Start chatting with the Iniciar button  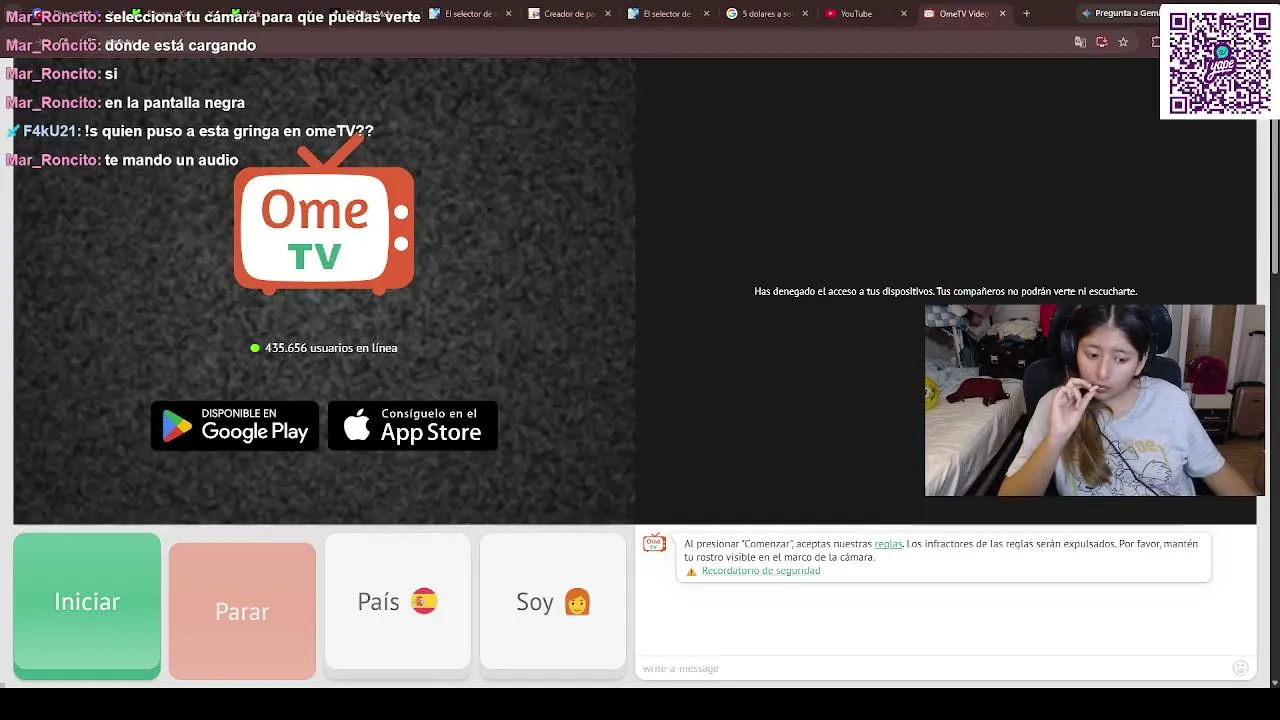pyautogui.click(x=87, y=606)
